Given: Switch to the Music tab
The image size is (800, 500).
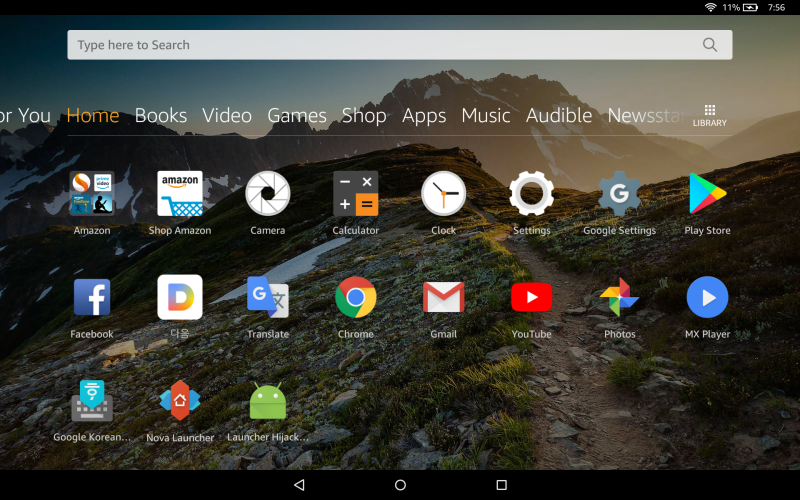Looking at the screenshot, I should pyautogui.click(x=486, y=116).
